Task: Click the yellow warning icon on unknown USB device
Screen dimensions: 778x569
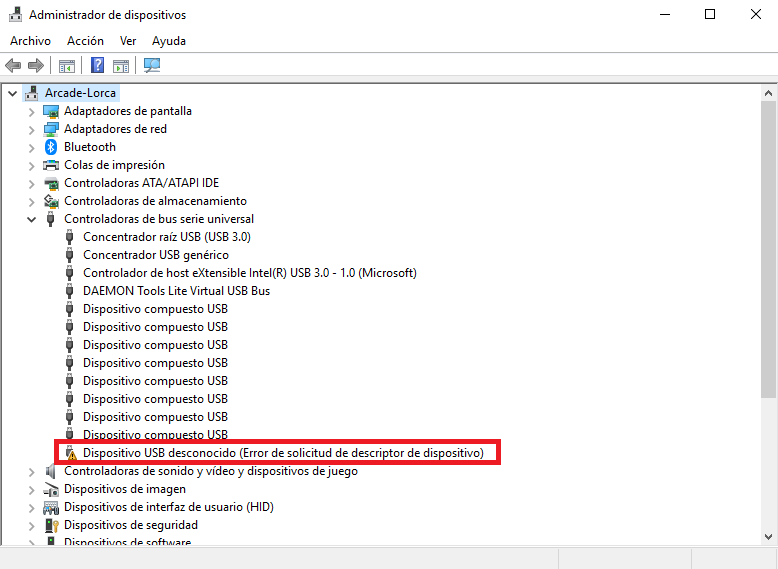Action: (71, 453)
